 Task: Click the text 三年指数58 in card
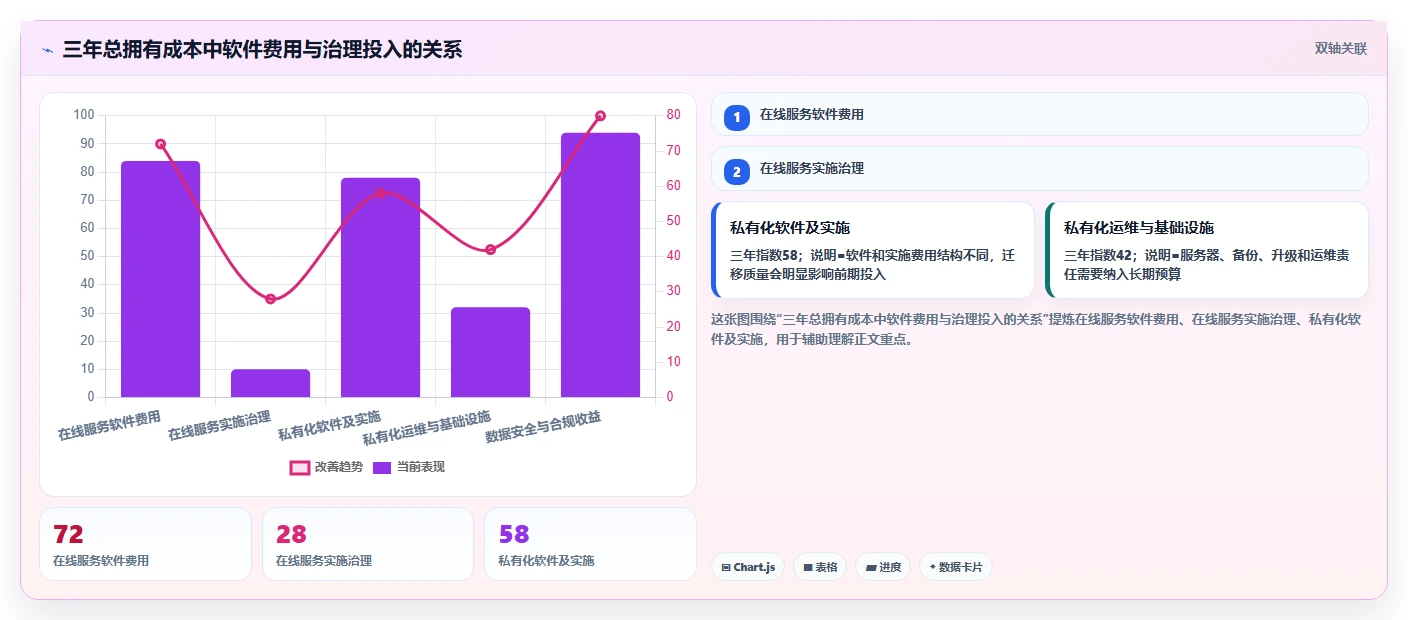pos(763,255)
